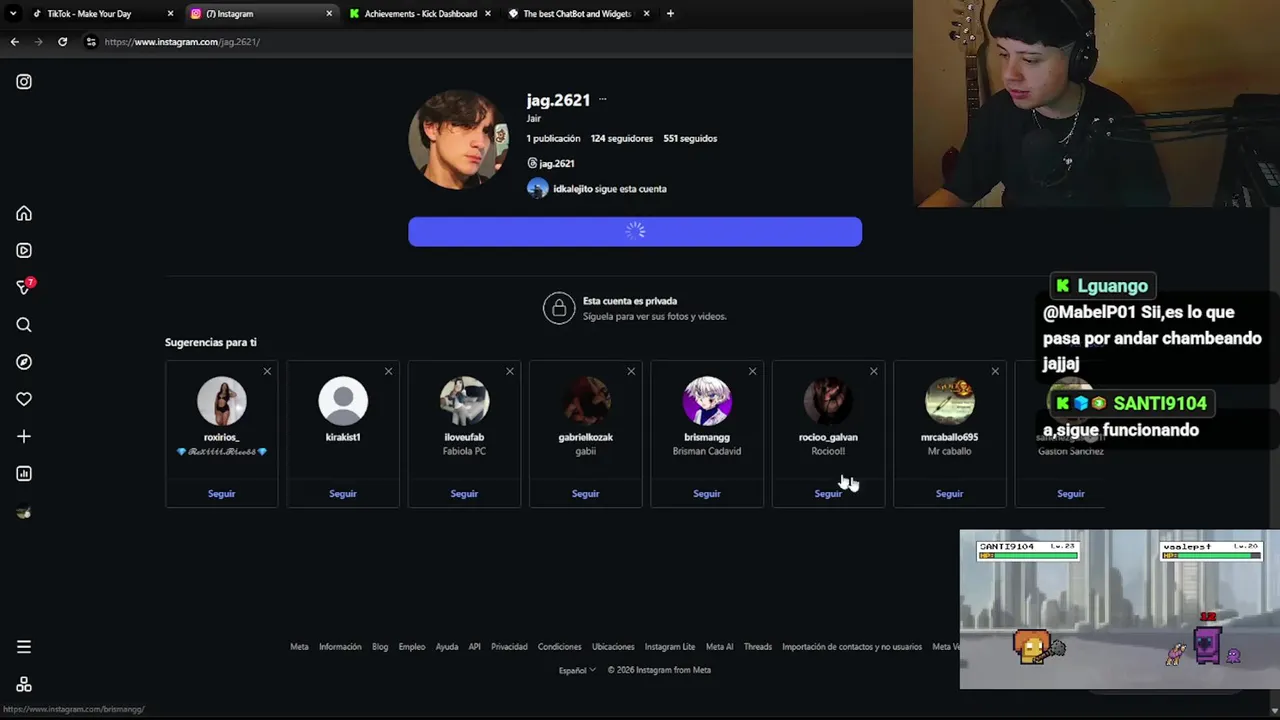Follow roxirios_ with Seguir
The width and height of the screenshot is (1280, 720).
221,493
